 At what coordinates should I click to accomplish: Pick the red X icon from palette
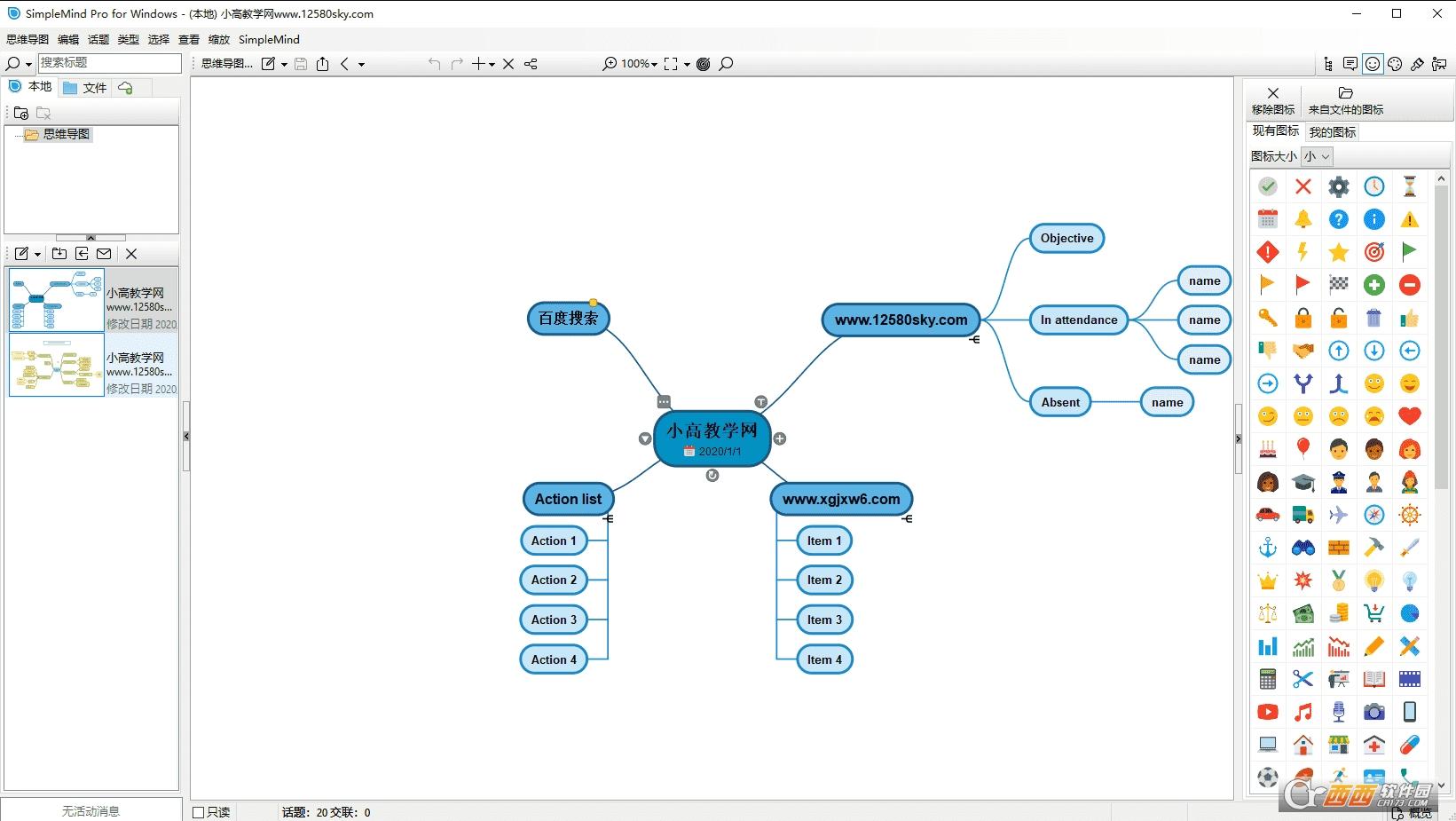tap(1303, 186)
